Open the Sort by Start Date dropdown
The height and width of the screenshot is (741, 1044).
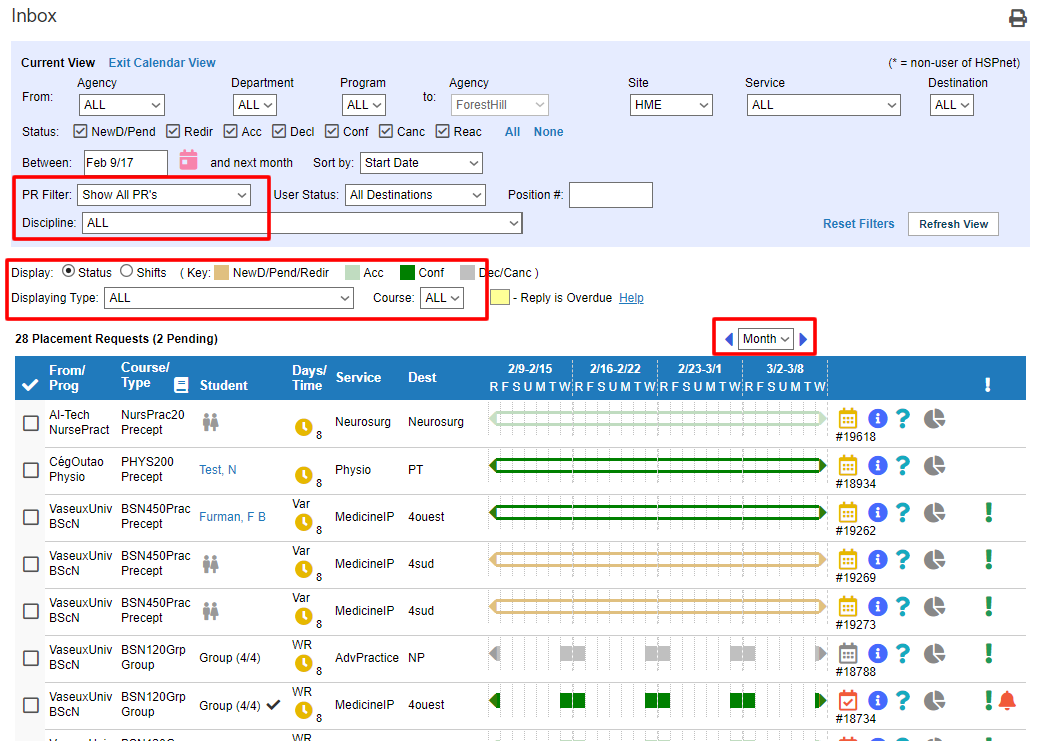[x=421, y=163]
